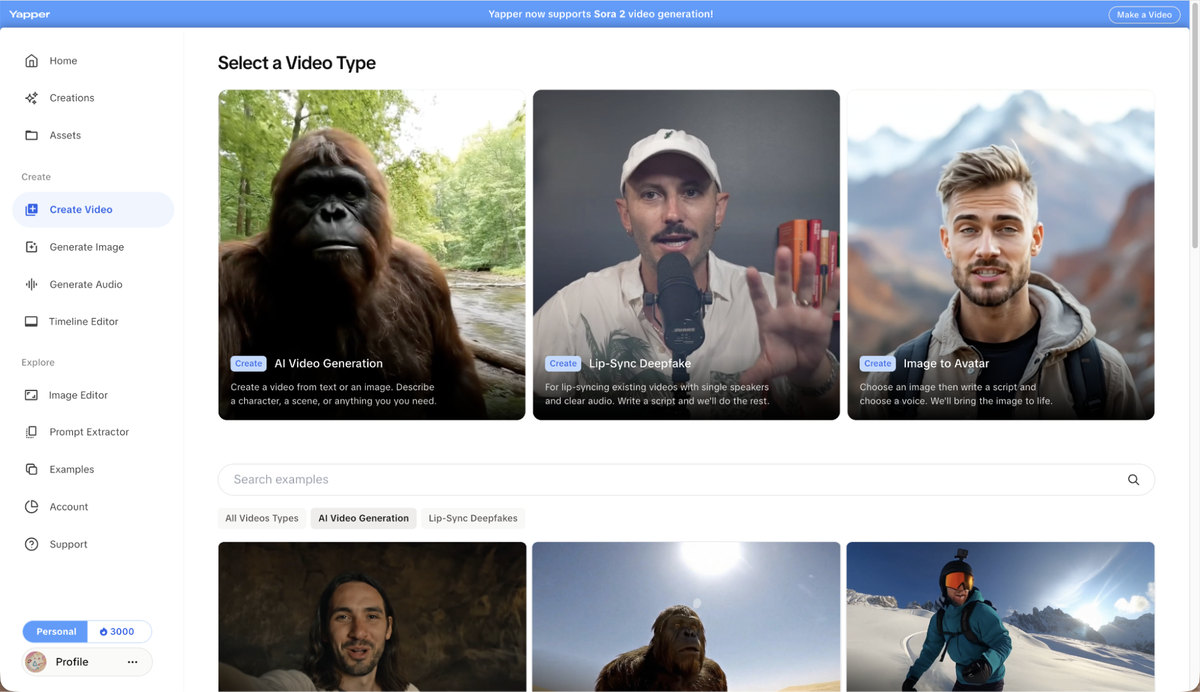The height and width of the screenshot is (692, 1200).
Task: Open the Generate Audio tool
Action: tap(34, 284)
